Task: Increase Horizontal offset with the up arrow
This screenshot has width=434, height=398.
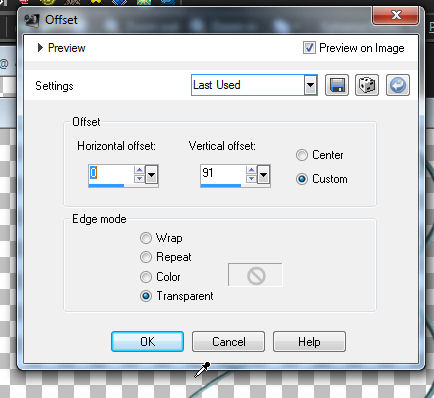Action: pos(139,170)
